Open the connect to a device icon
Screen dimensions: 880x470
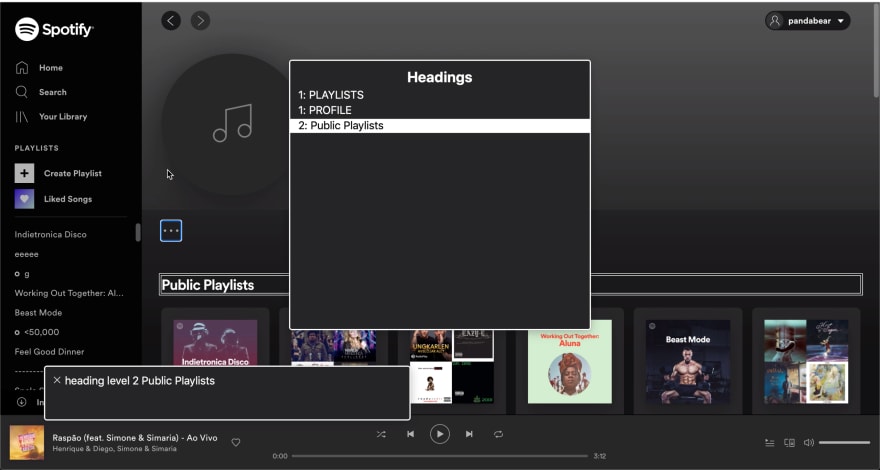(x=789, y=442)
